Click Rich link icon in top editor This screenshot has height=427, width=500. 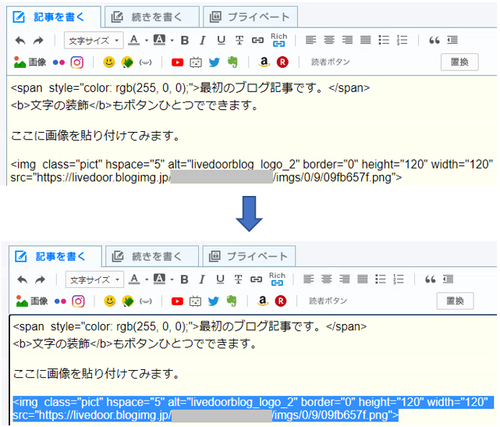click(x=279, y=40)
